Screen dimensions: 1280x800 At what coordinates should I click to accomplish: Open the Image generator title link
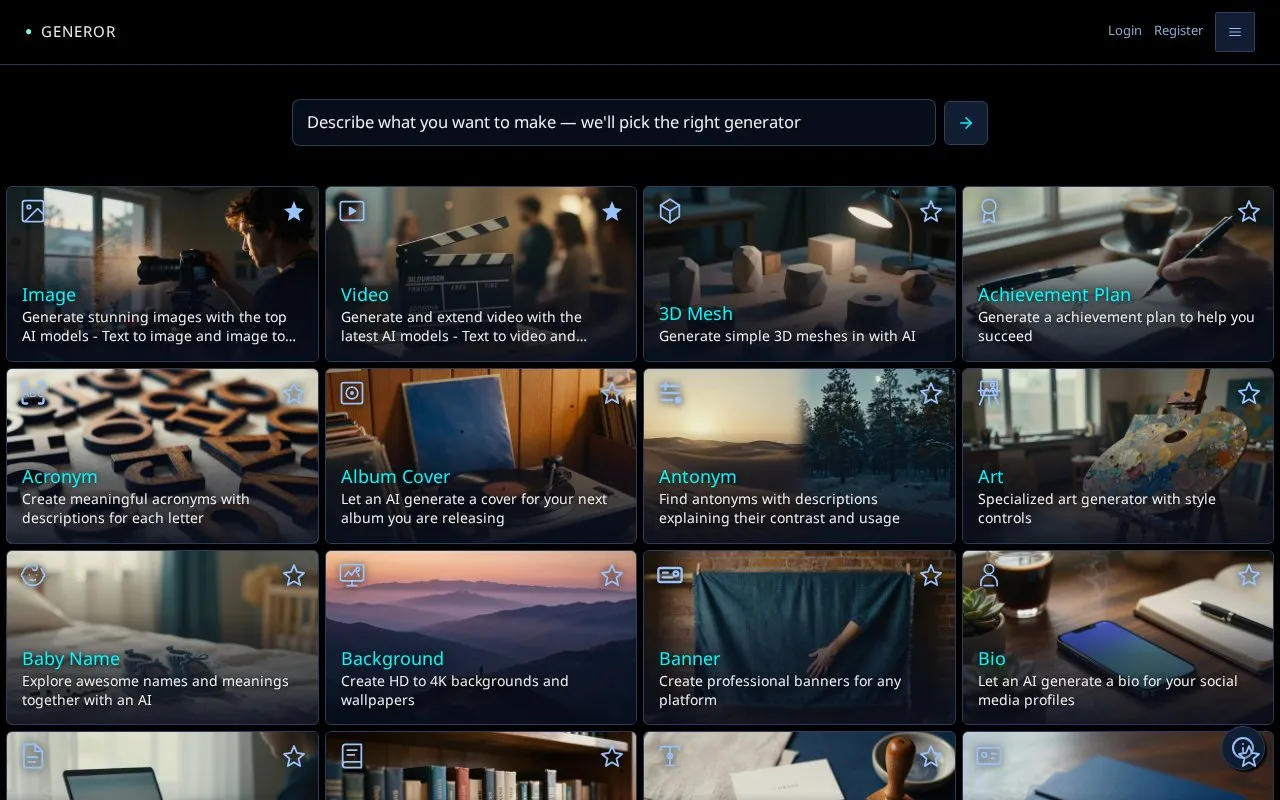tap(49, 294)
